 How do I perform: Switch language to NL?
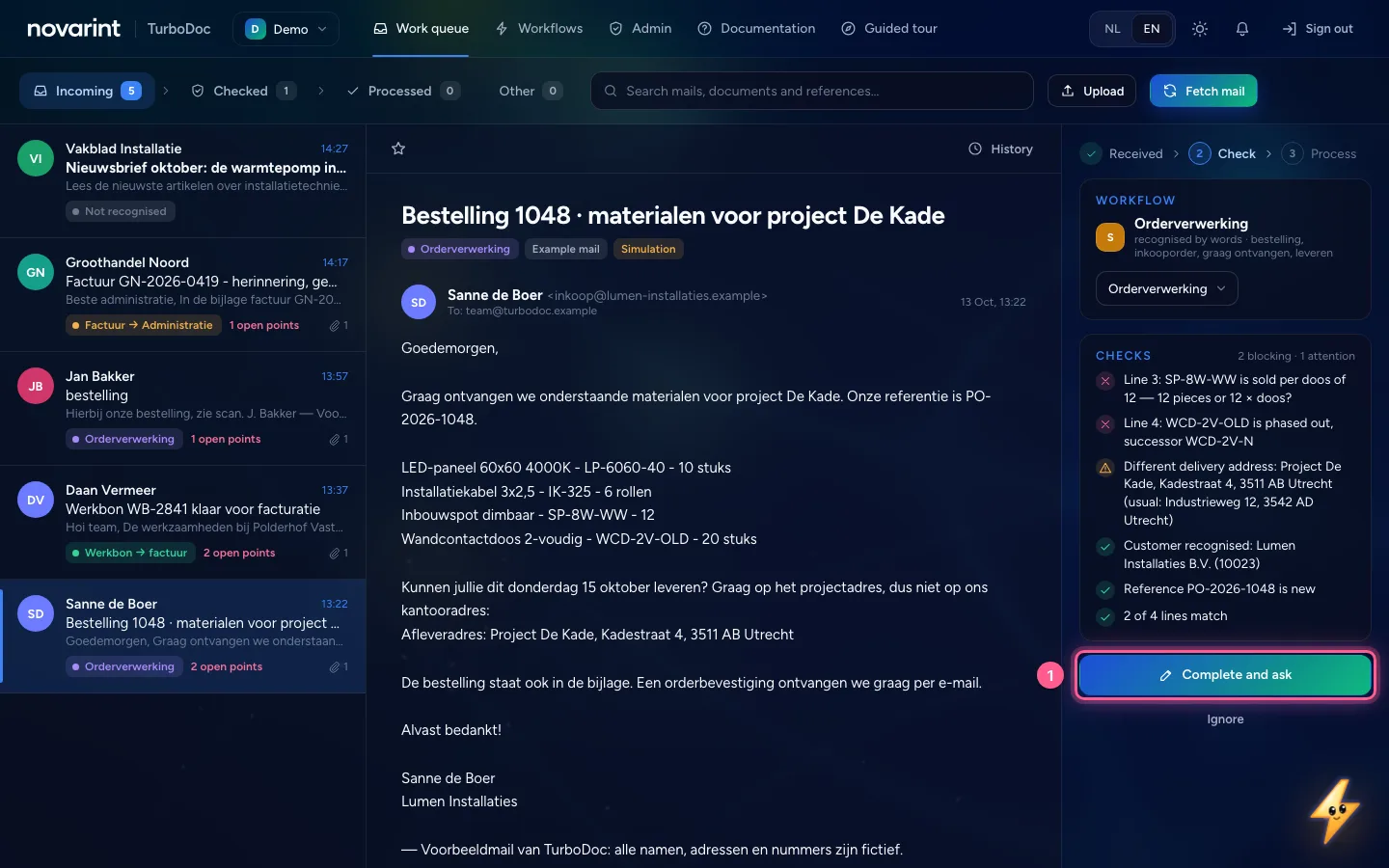point(1112,29)
